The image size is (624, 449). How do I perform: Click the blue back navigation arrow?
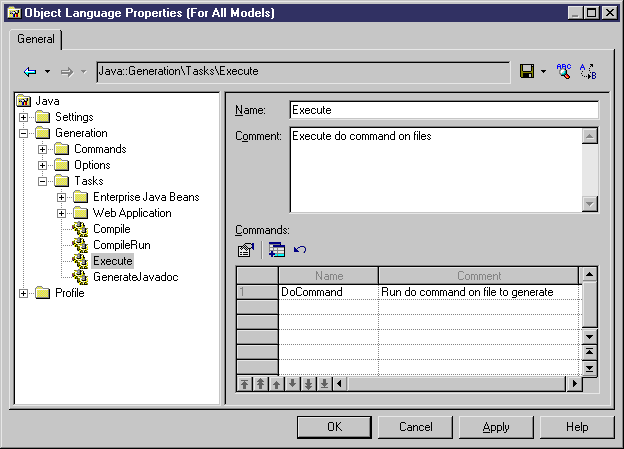(x=30, y=72)
